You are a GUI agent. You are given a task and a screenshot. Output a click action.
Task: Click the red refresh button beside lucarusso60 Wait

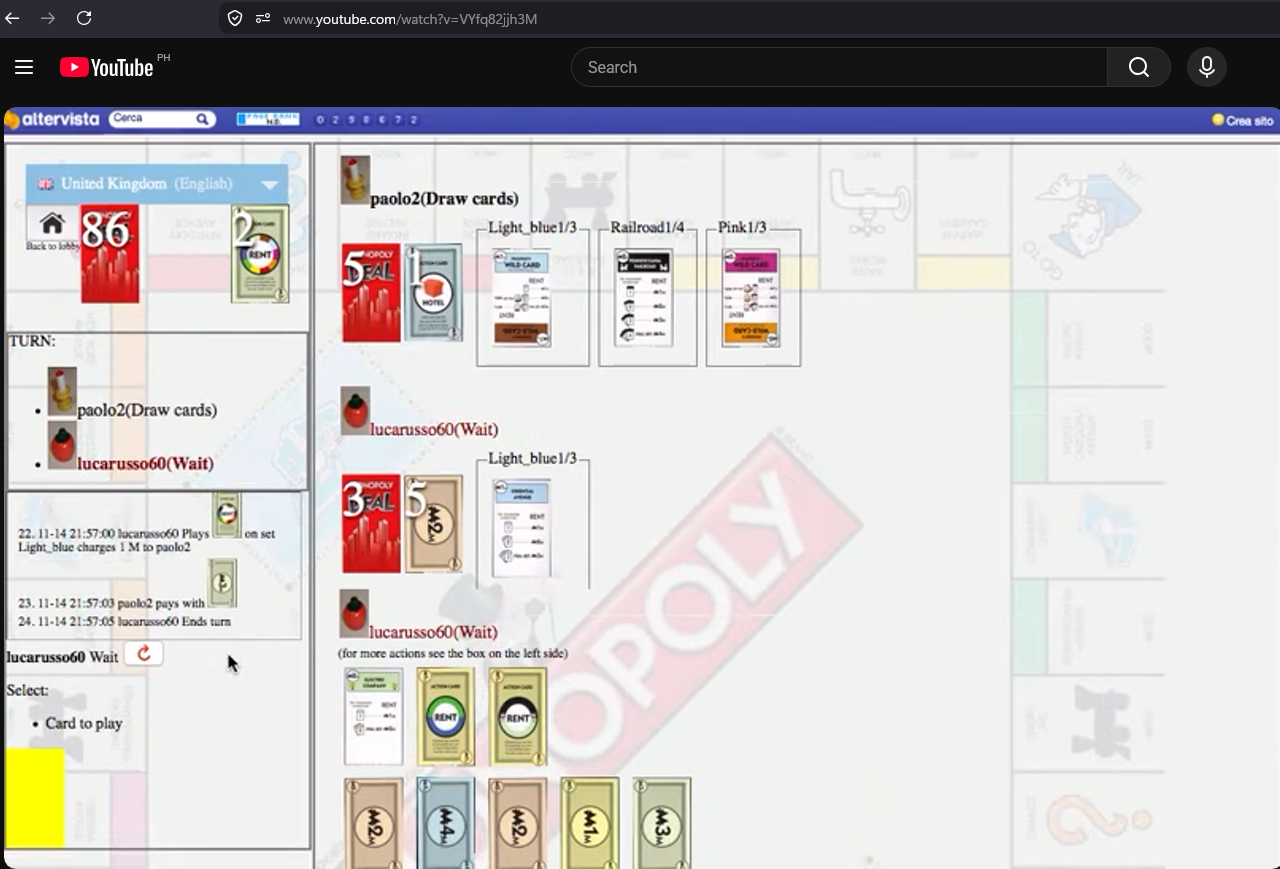pos(144,654)
